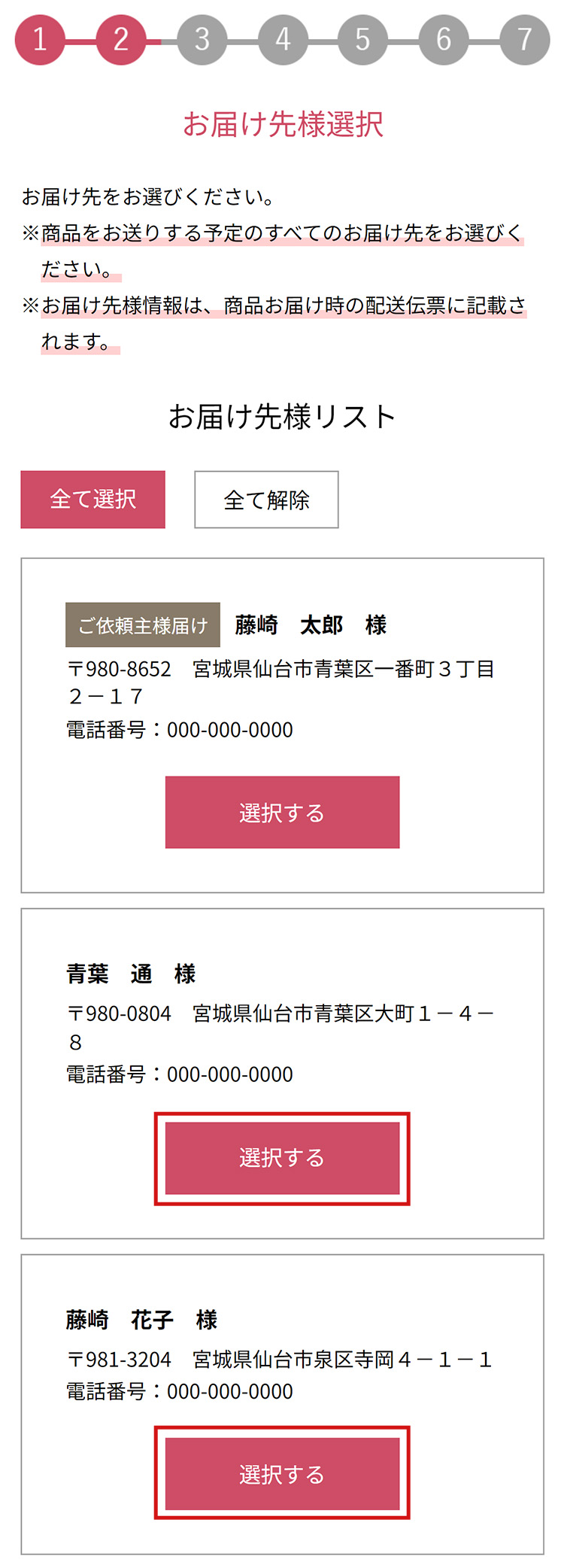This screenshot has height=1568, width=564.
Task: Go to step 6 in the stepper
Action: click(x=444, y=40)
